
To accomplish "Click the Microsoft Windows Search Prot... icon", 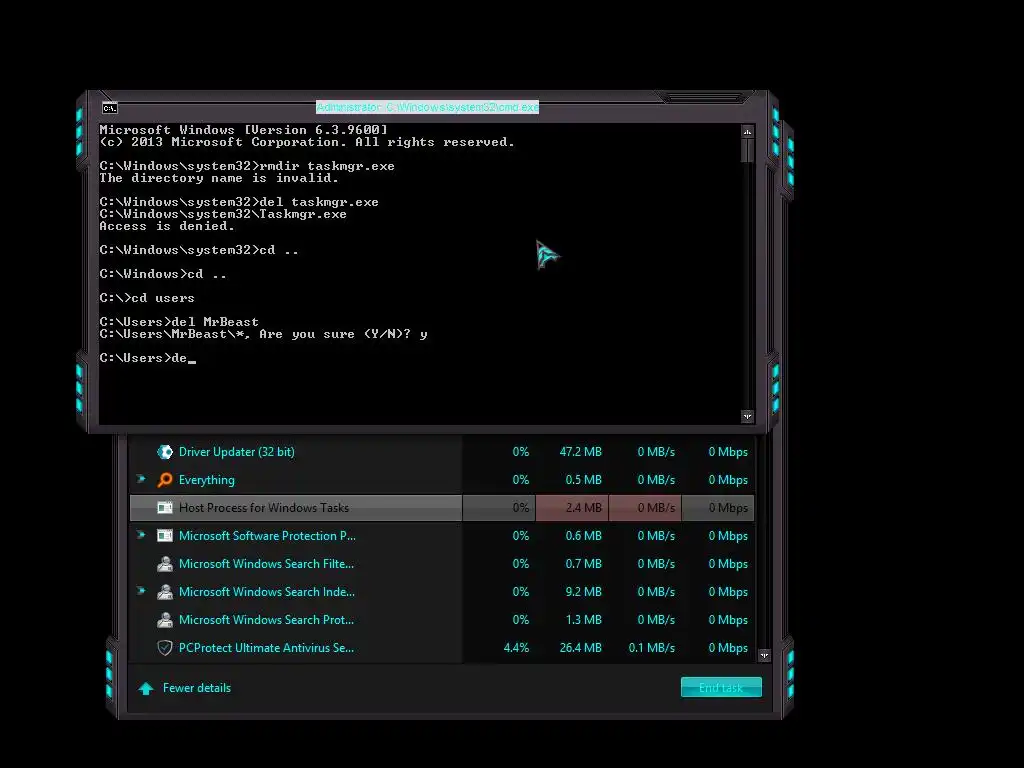I will pyautogui.click(x=165, y=620).
